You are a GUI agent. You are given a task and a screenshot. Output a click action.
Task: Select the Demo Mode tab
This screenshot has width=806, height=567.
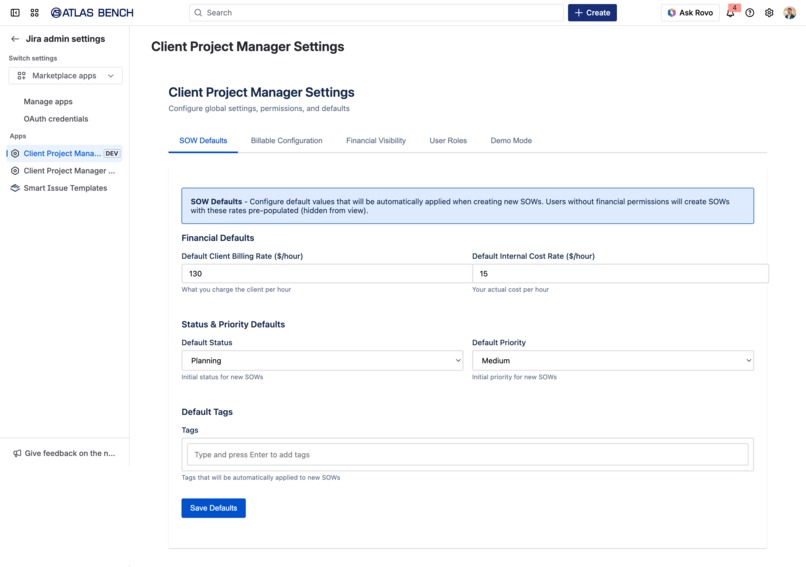point(511,140)
